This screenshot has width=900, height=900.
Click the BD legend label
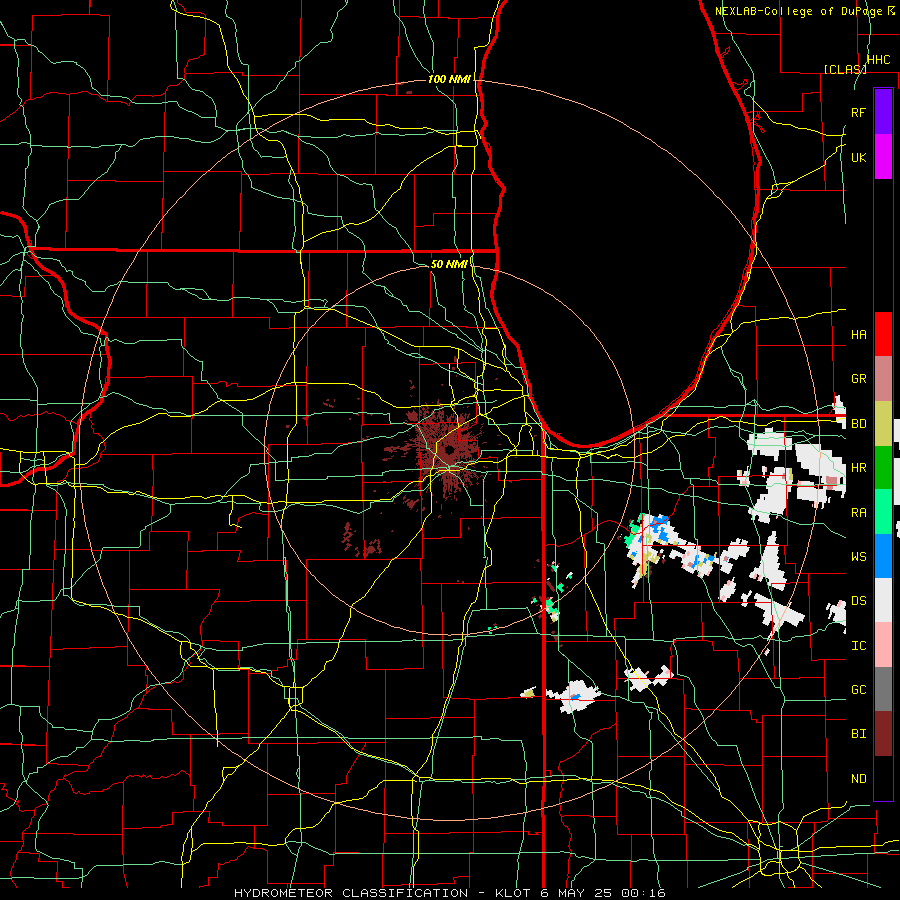tap(858, 424)
